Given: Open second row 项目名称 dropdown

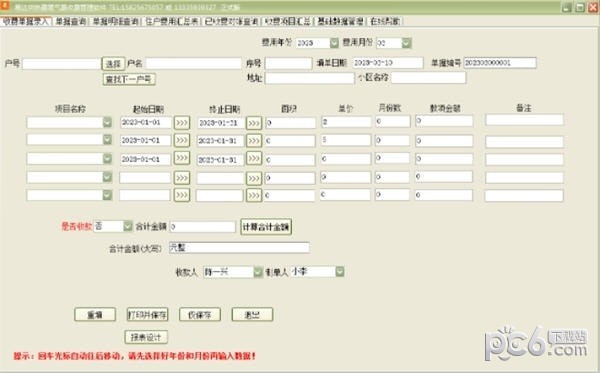Looking at the screenshot, I should point(108,139).
